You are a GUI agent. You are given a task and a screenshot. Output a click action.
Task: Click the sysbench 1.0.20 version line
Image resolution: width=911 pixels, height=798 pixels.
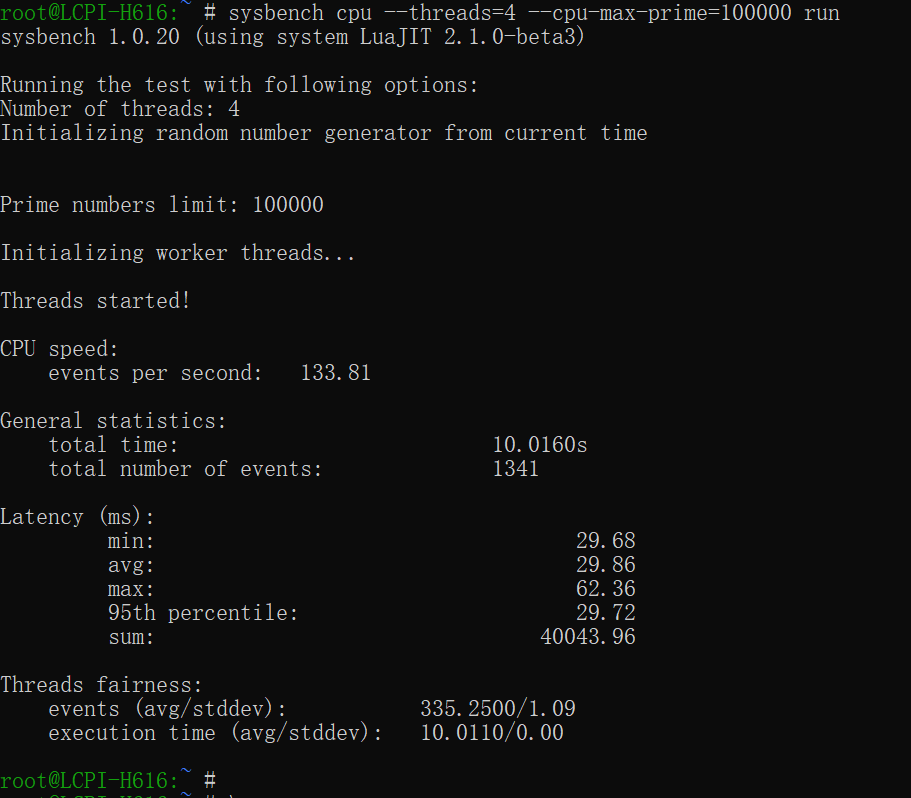[293, 37]
